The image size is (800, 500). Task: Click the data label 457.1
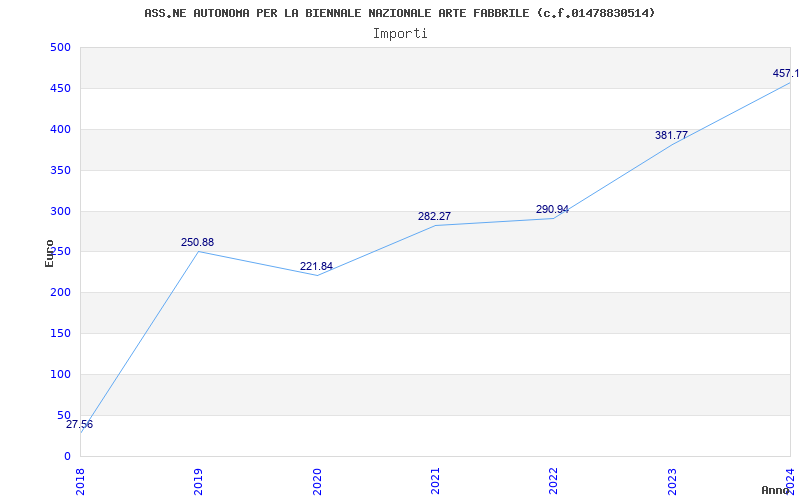[786, 73]
